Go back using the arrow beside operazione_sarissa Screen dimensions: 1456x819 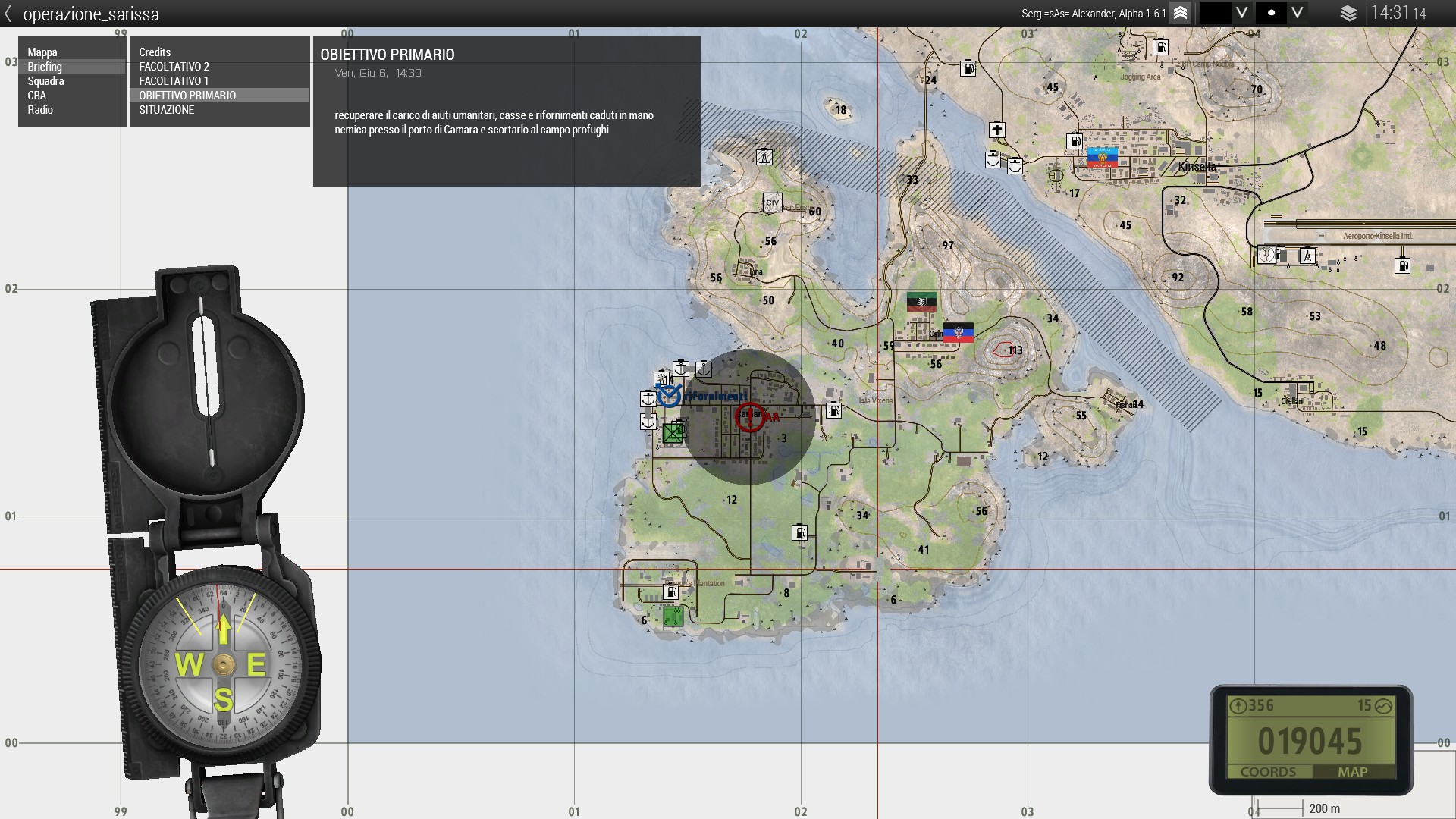(8, 14)
